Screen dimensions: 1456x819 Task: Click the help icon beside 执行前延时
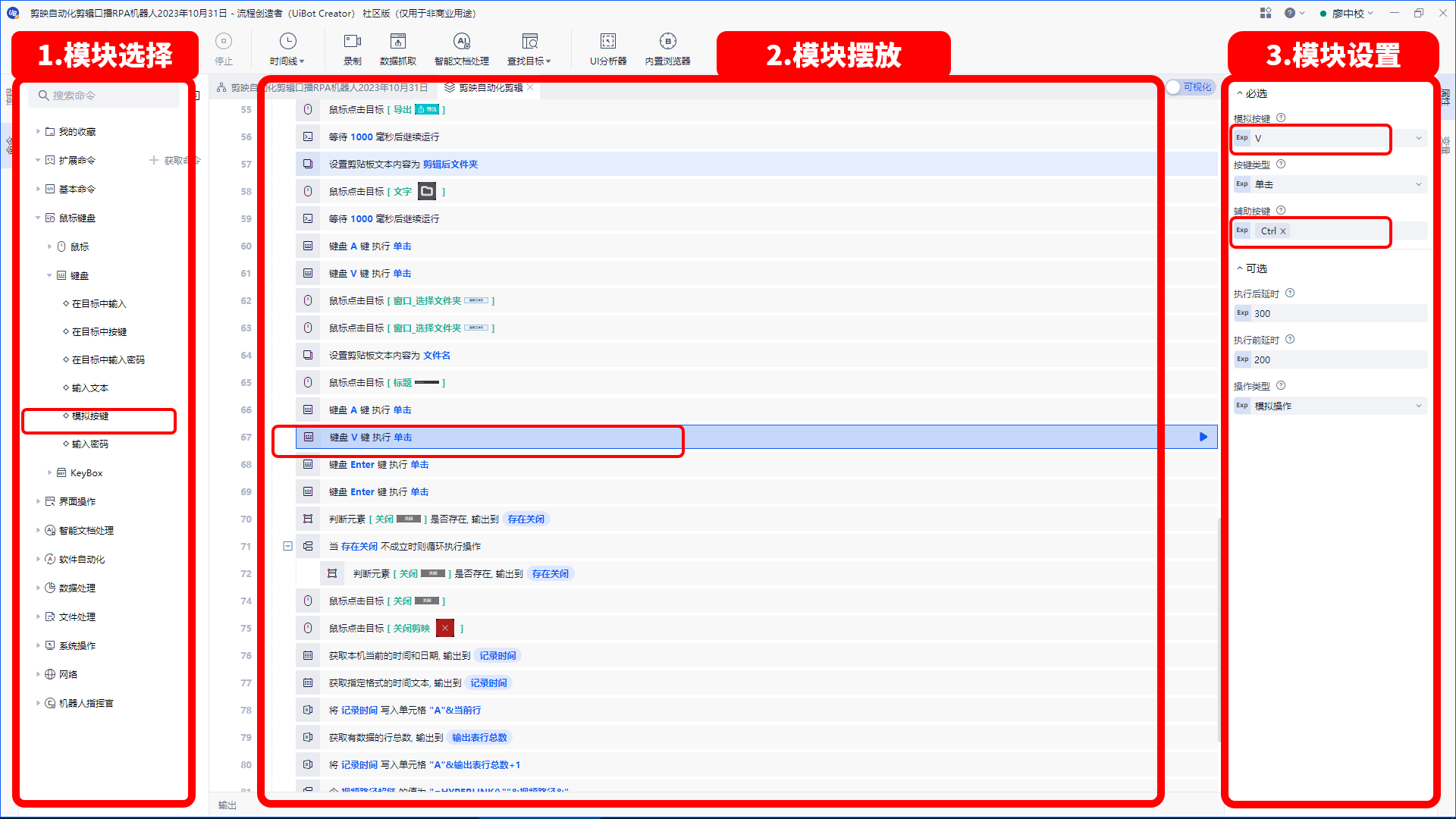[x=1290, y=340]
